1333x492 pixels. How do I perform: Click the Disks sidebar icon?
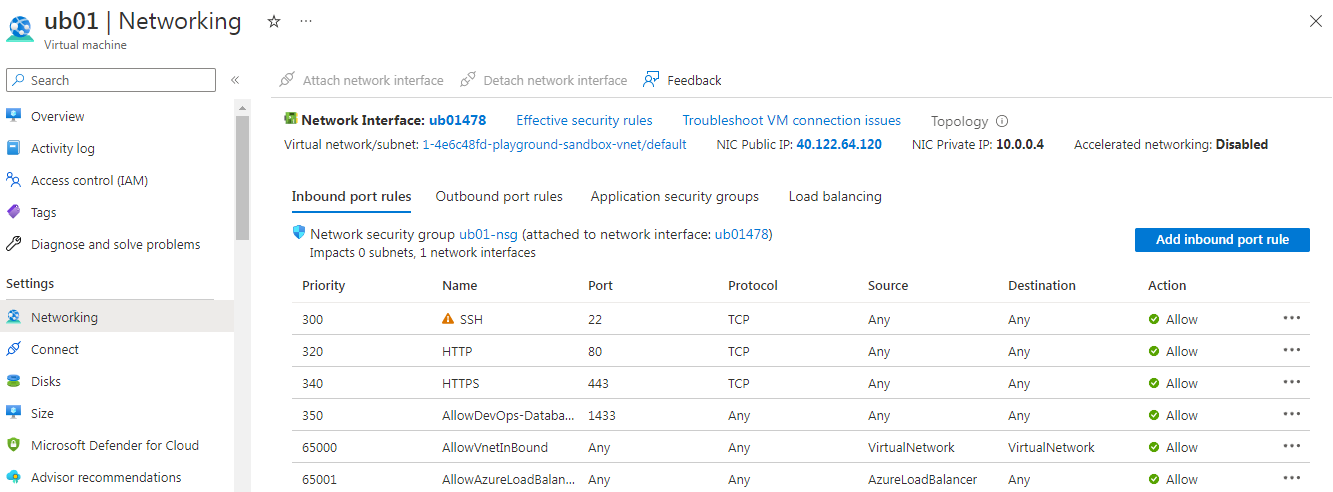tap(14, 381)
